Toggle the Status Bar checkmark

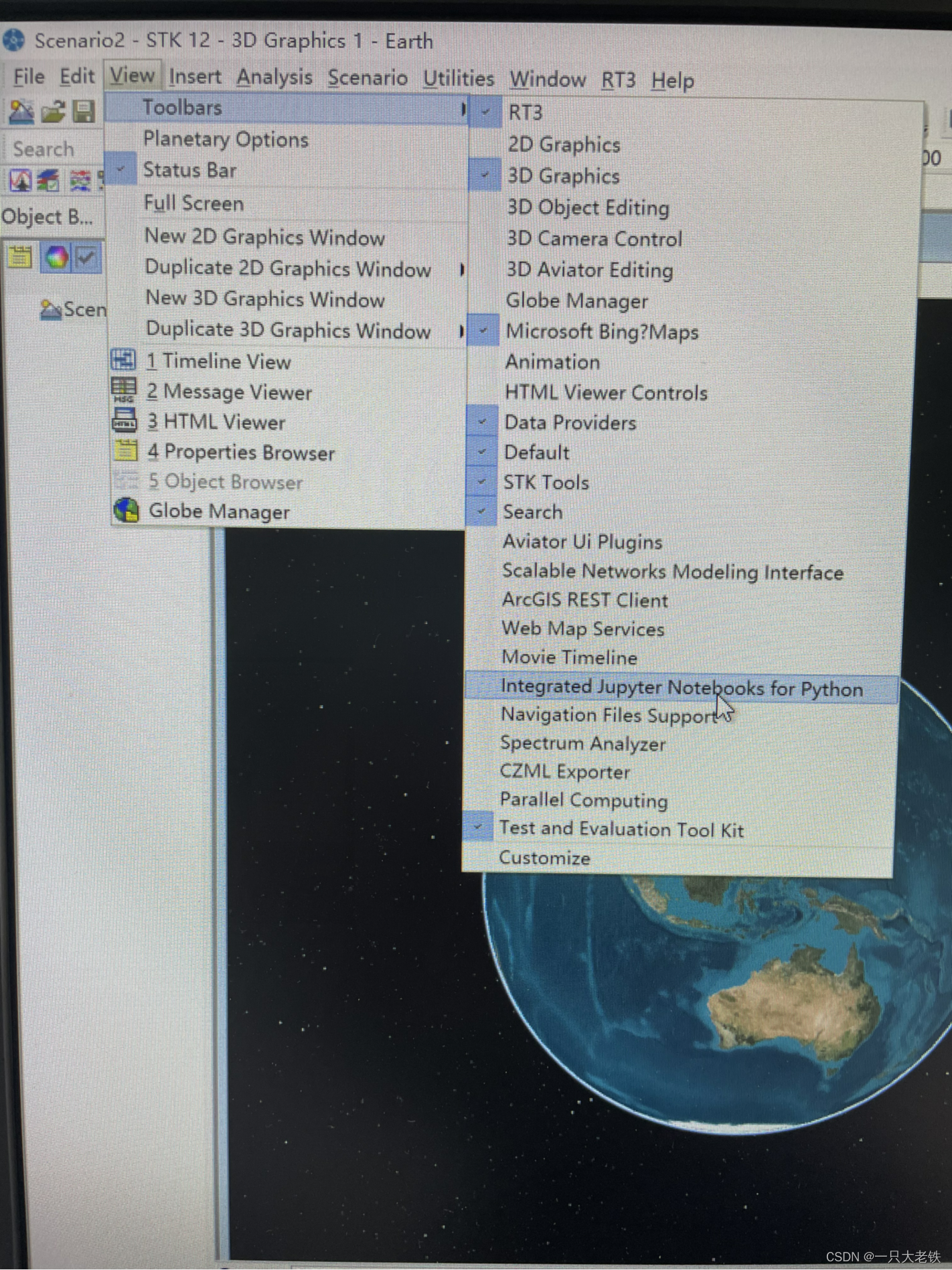tap(121, 169)
